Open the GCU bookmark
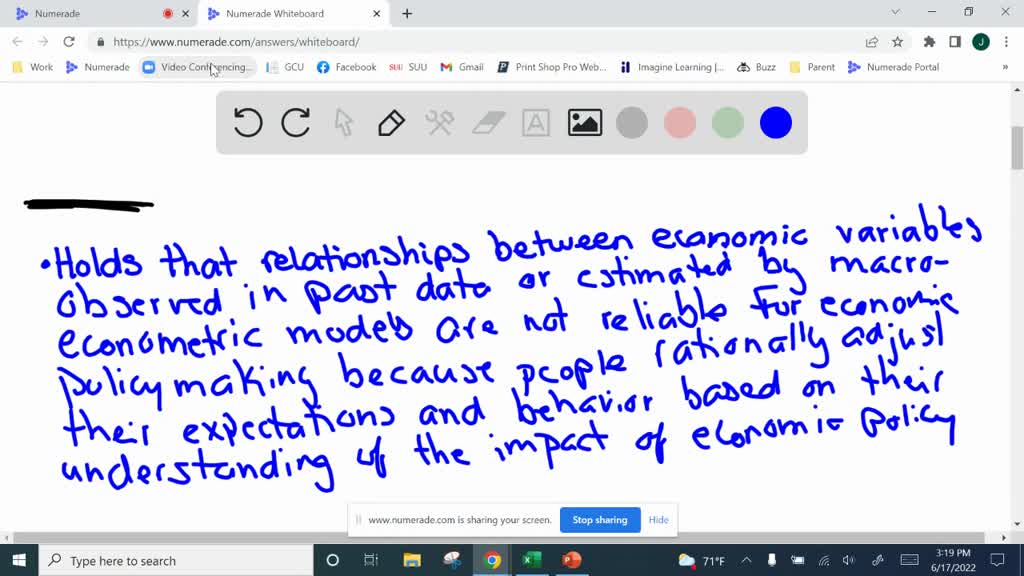 285,67
